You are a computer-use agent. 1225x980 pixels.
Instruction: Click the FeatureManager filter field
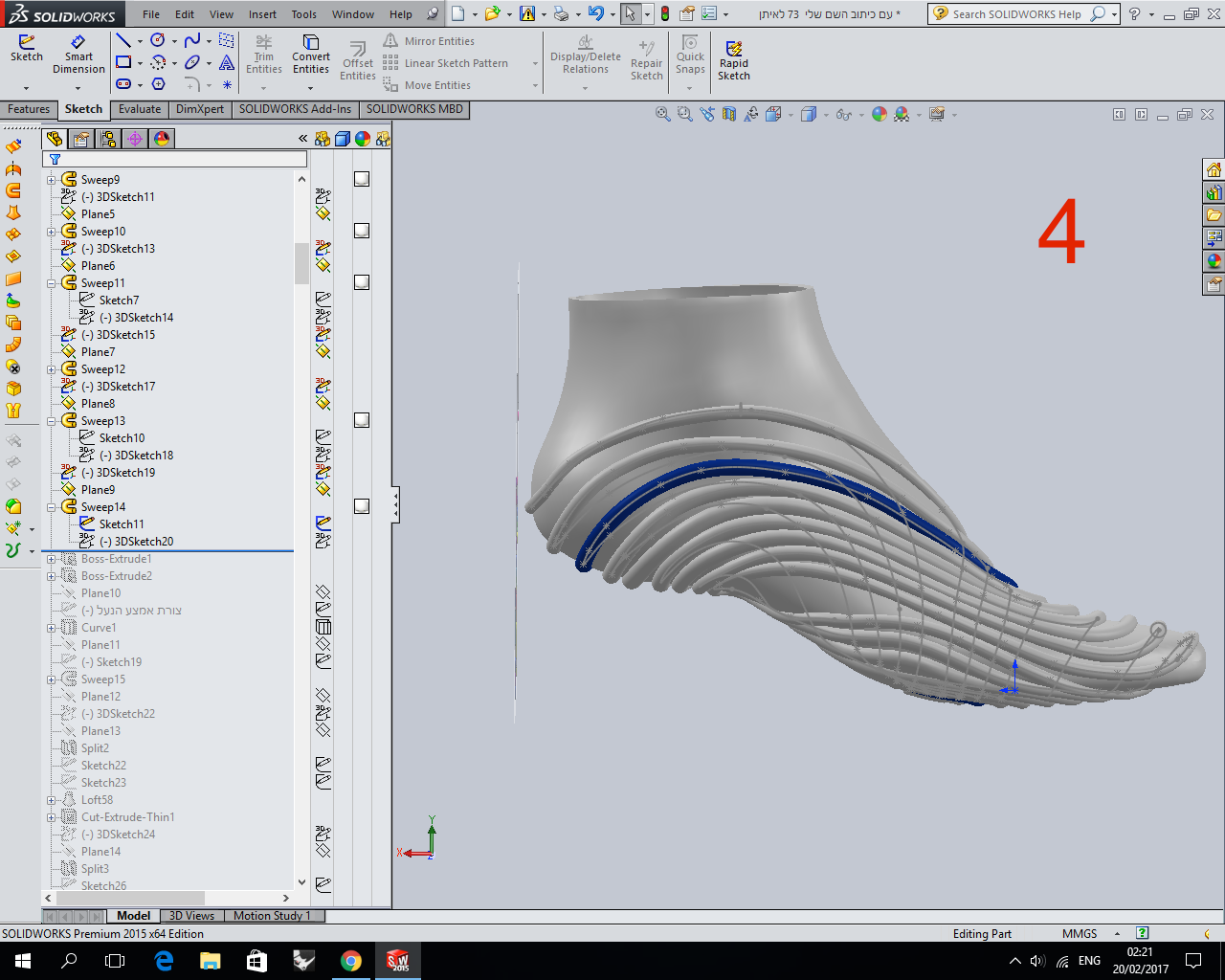(x=176, y=159)
